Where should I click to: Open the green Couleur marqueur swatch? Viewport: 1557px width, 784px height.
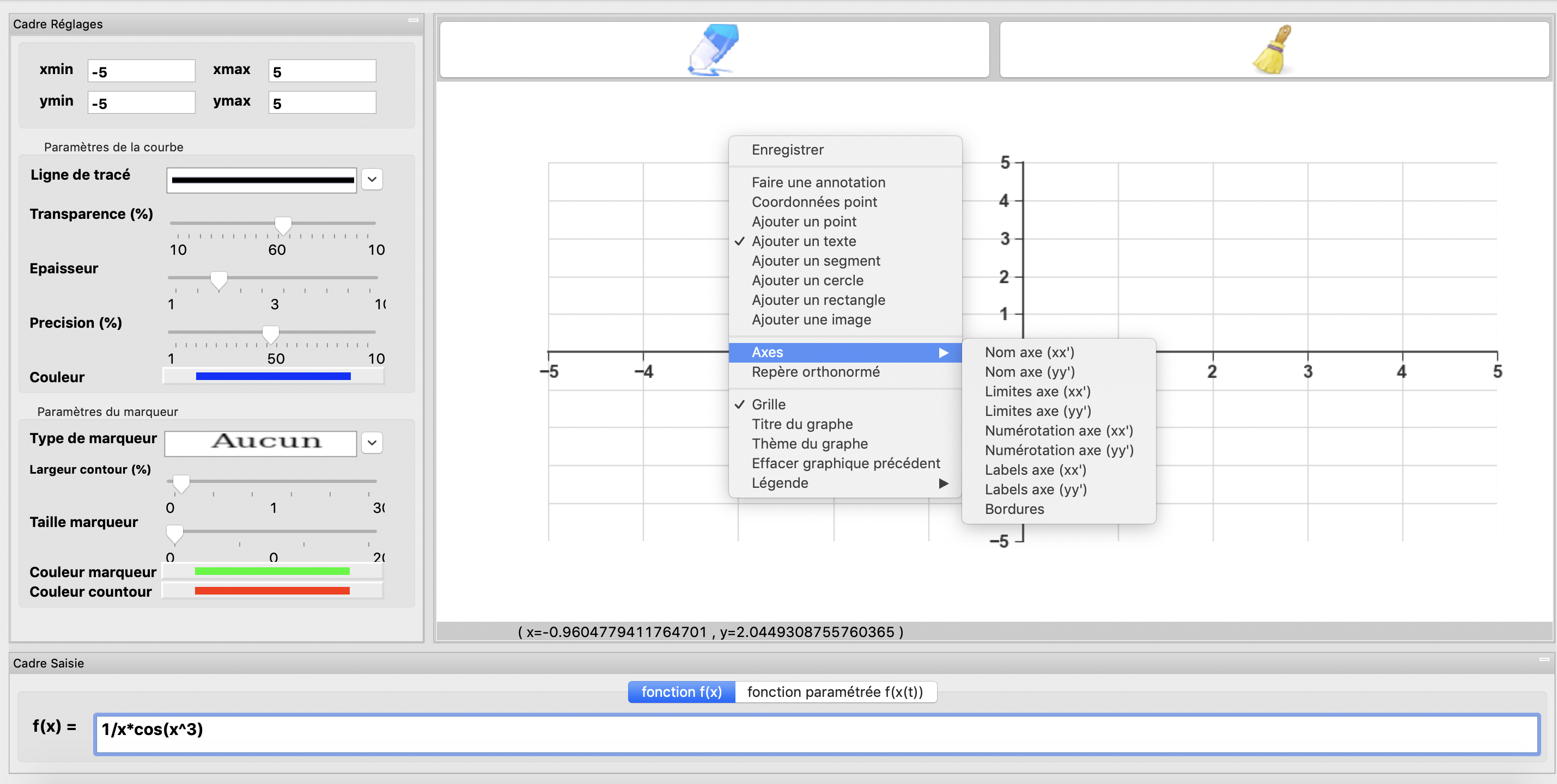(x=272, y=571)
